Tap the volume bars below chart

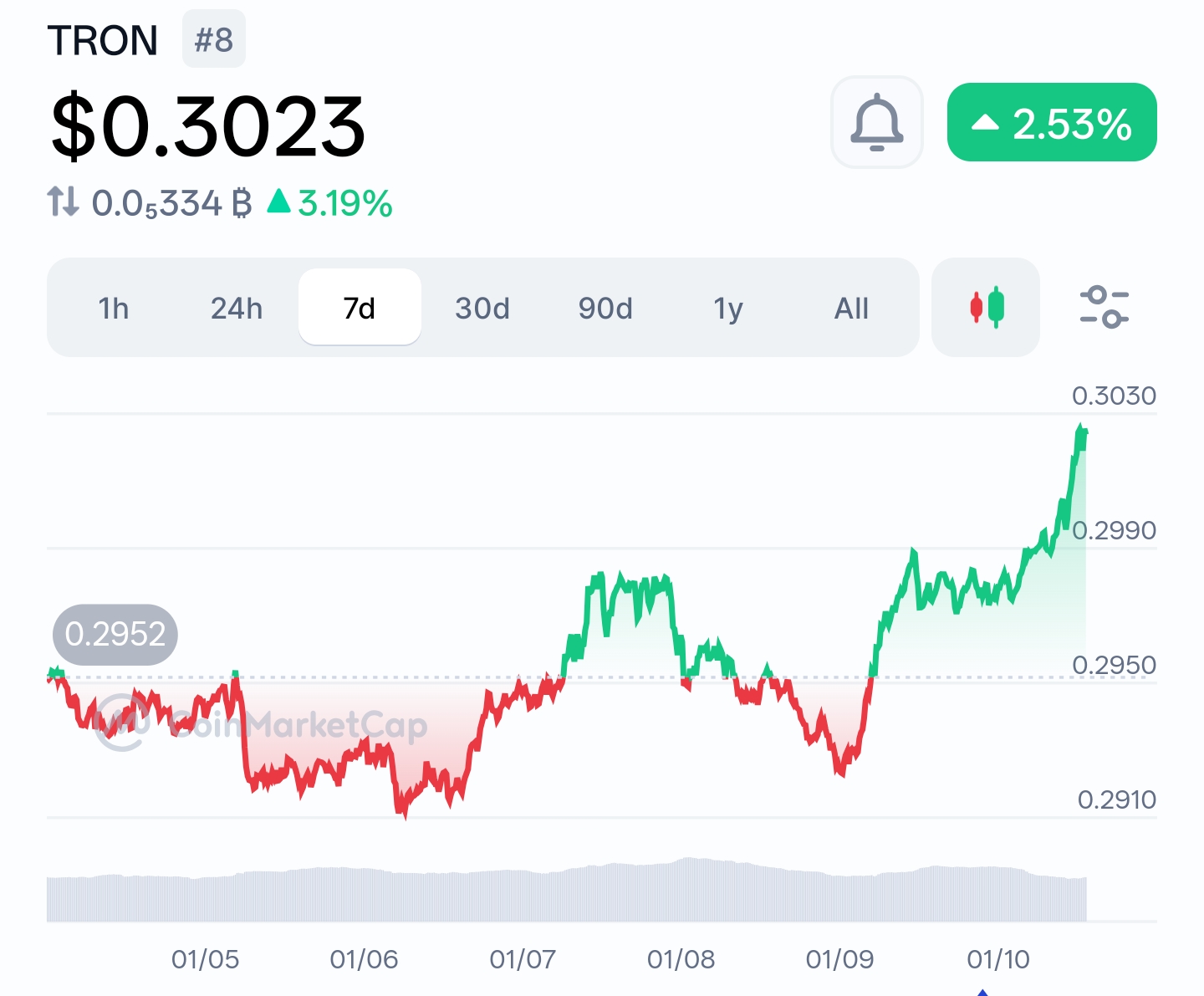pyautogui.click(x=567, y=895)
